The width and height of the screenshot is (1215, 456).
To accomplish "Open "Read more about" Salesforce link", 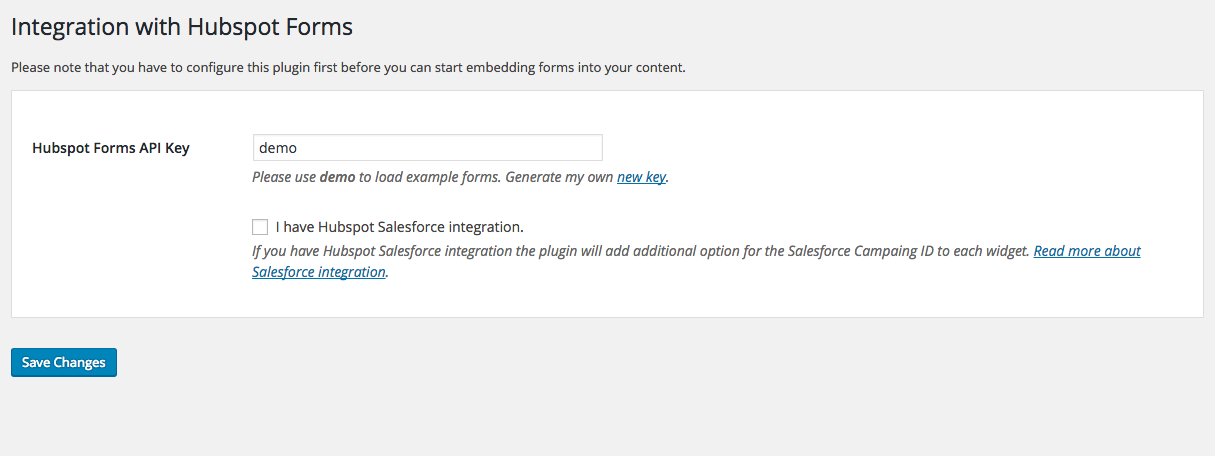I will tap(1087, 251).
